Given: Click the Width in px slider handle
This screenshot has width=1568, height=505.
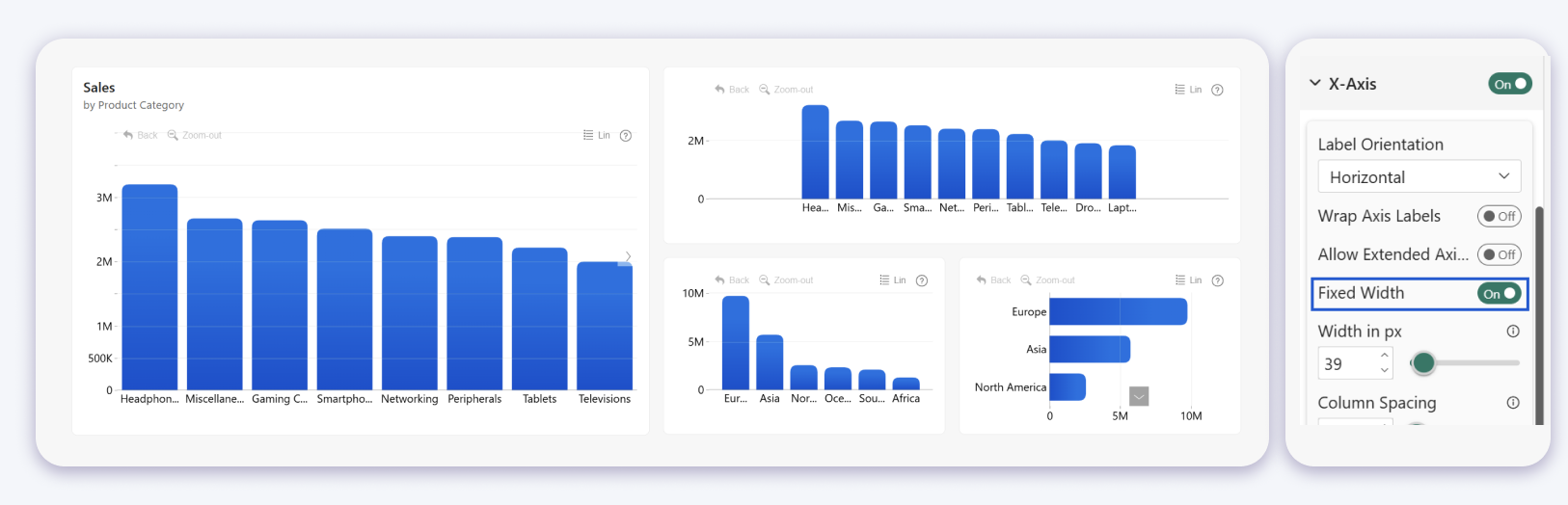Looking at the screenshot, I should point(1423,363).
